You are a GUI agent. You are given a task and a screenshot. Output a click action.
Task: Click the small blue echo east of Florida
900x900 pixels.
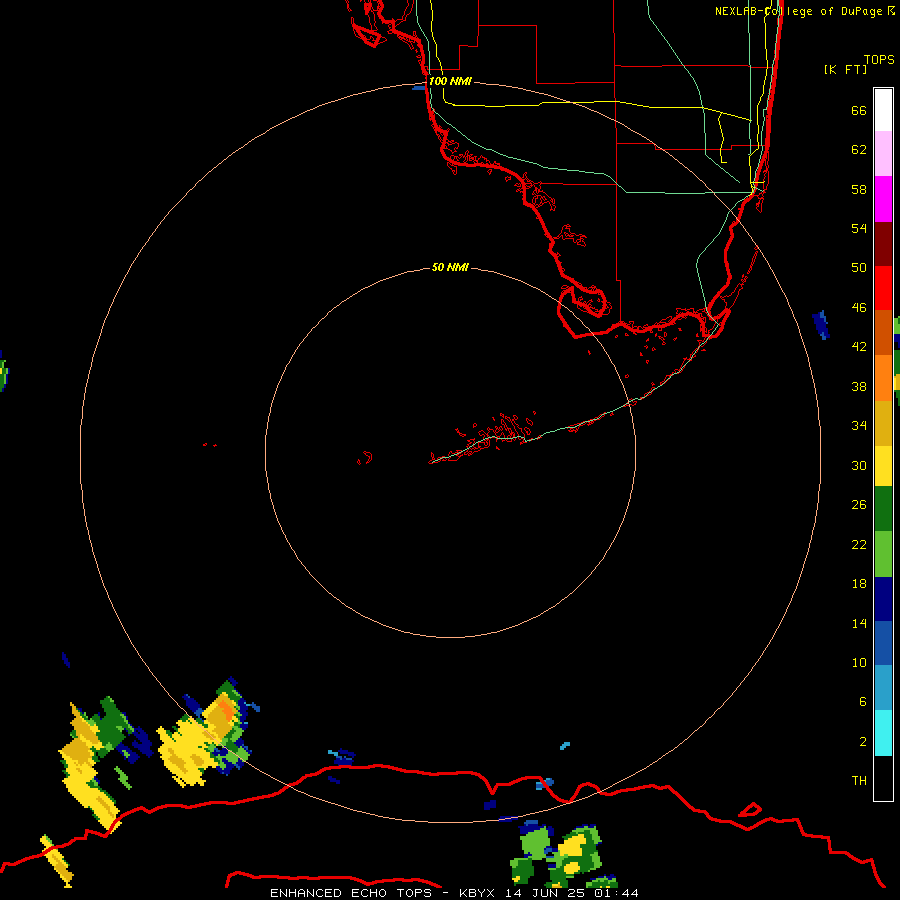tap(821, 324)
